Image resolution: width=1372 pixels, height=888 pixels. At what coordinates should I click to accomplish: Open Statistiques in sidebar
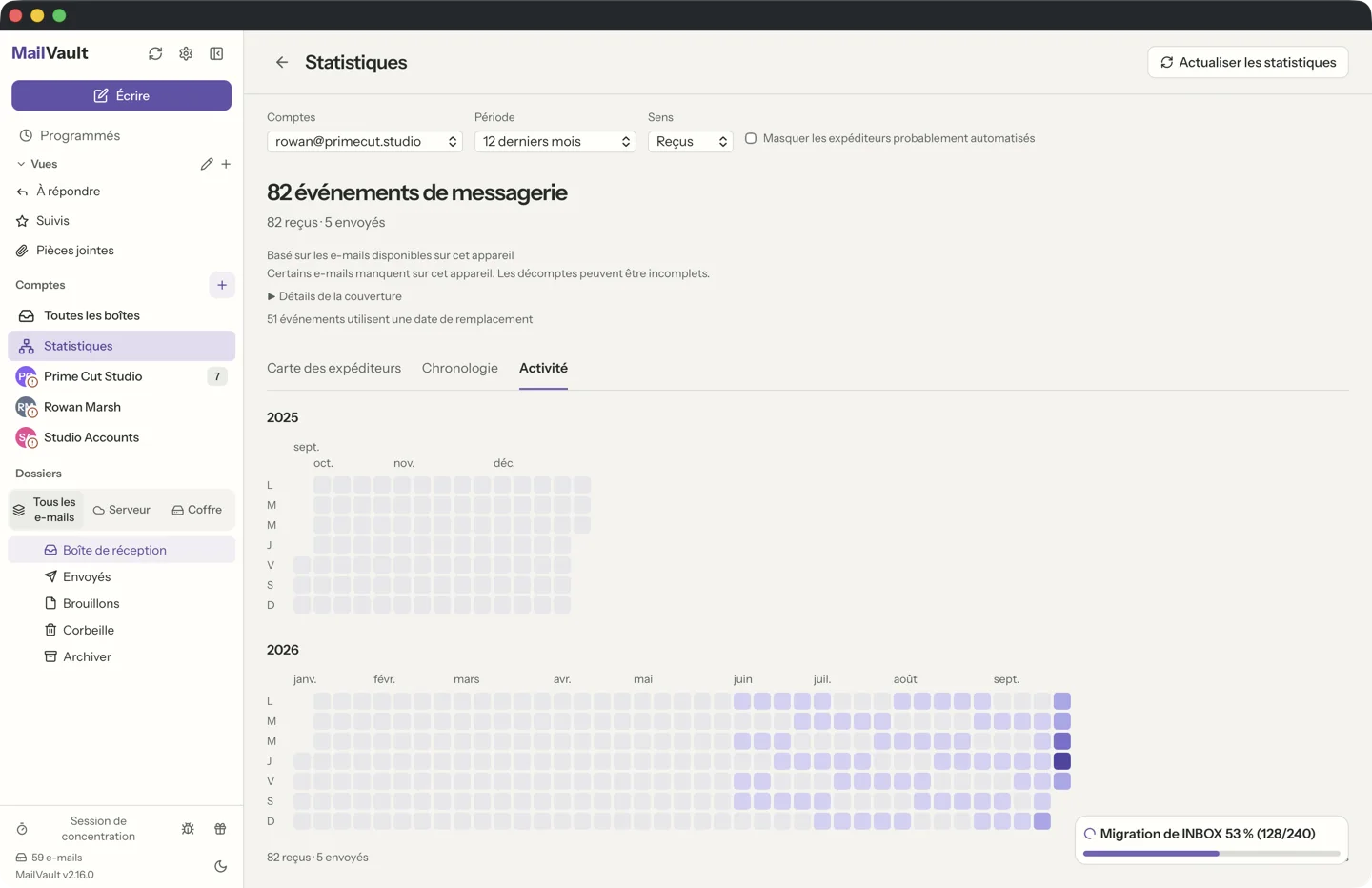[x=121, y=346]
